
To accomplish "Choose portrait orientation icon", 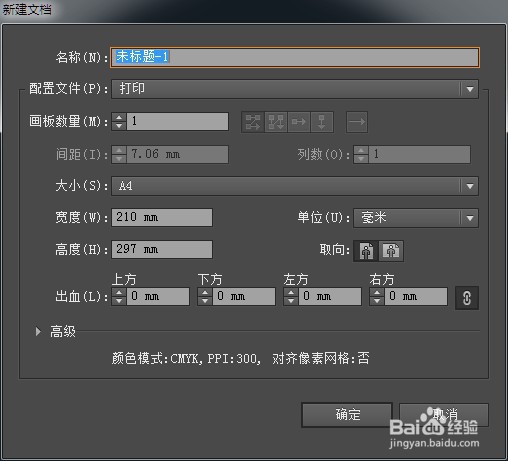I will point(366,251).
